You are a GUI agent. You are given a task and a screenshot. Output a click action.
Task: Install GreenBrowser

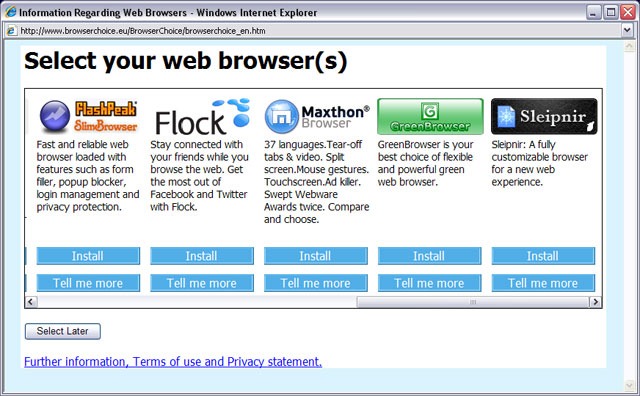[x=429, y=256]
